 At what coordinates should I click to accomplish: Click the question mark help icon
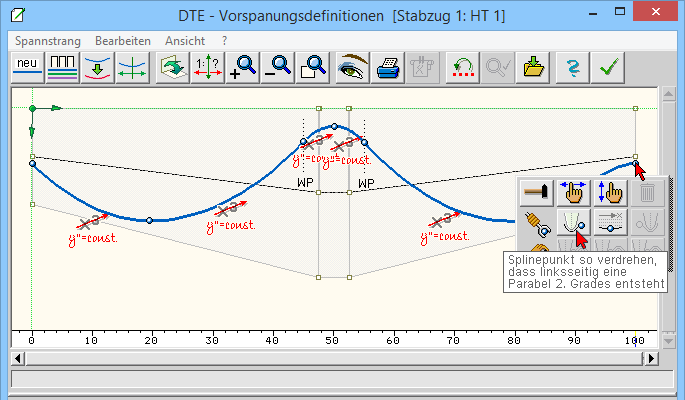tap(572, 68)
